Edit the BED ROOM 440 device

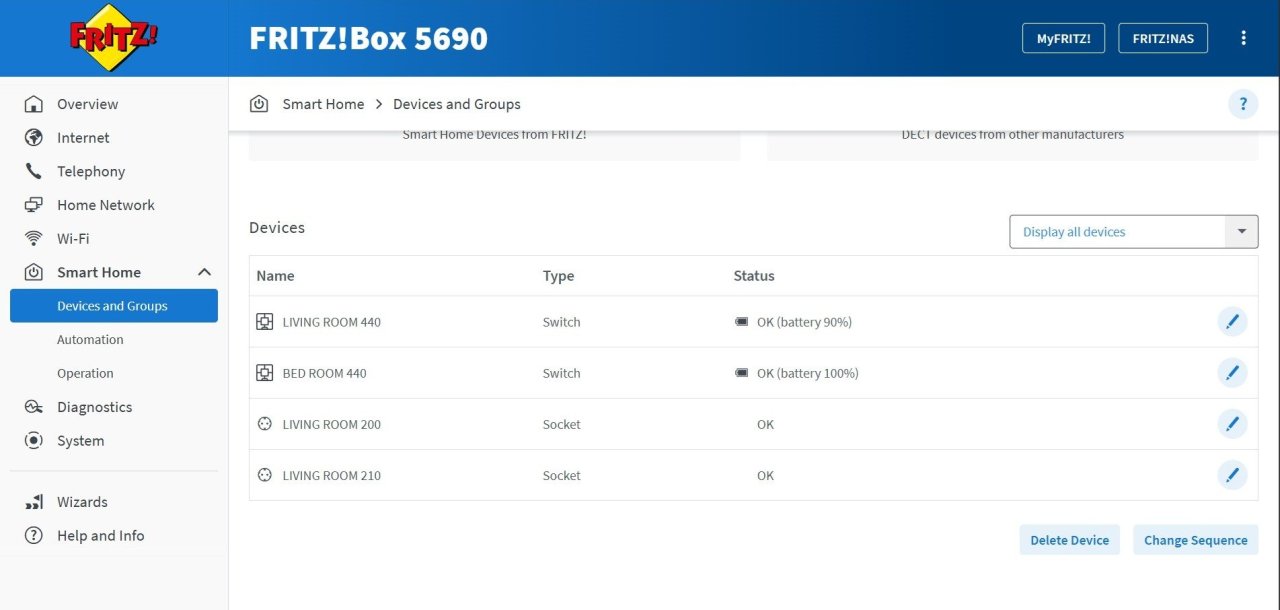tap(1232, 373)
